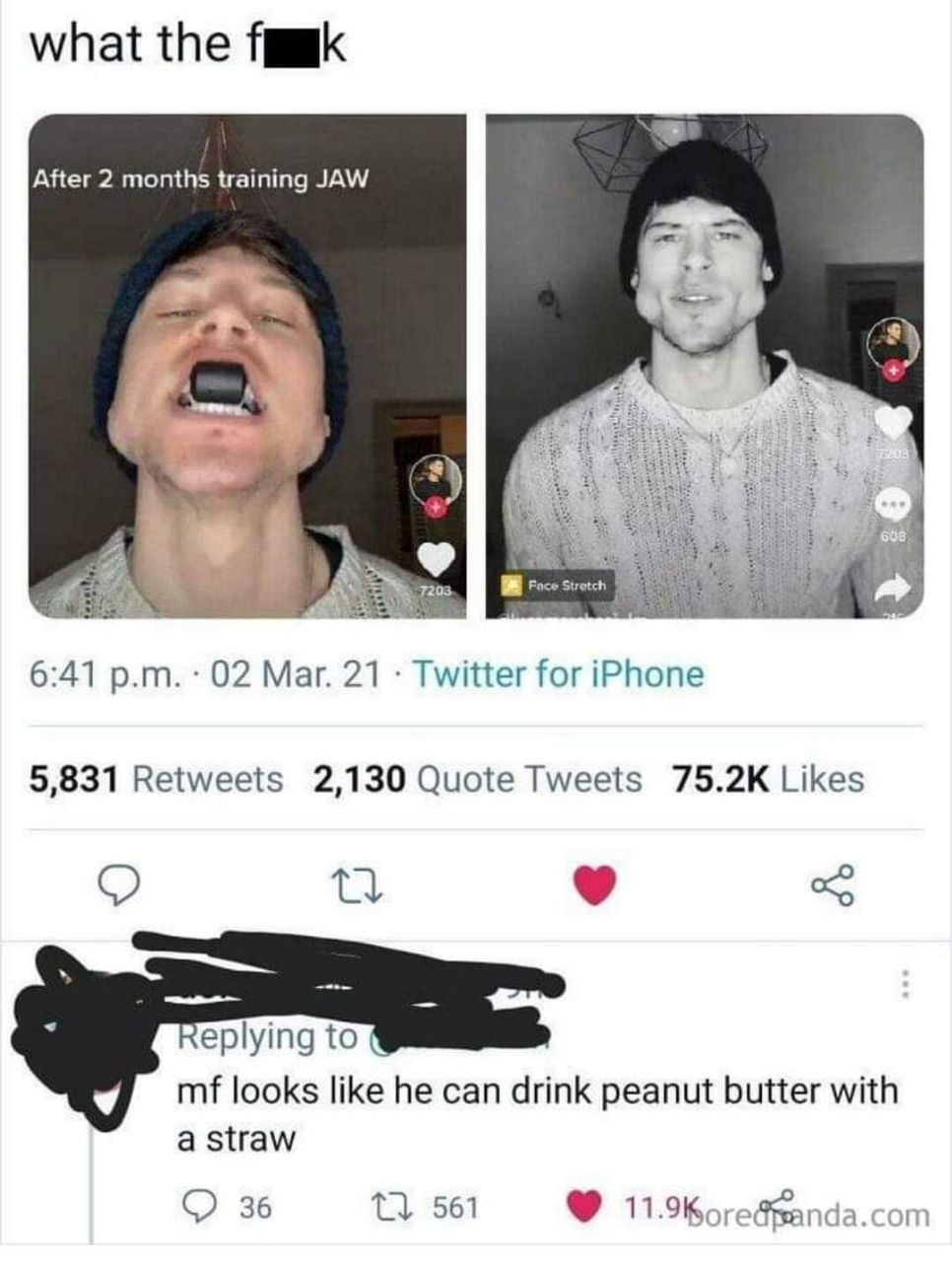Open the 75.2K Likes list
The image size is (952, 1262).
point(769,779)
